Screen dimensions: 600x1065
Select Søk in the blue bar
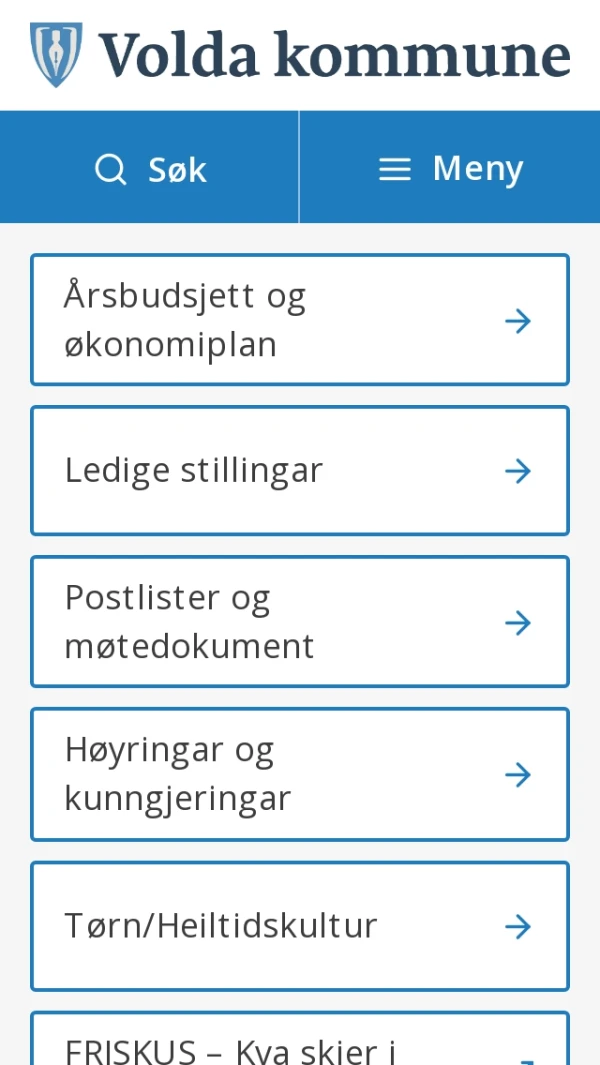(150, 168)
